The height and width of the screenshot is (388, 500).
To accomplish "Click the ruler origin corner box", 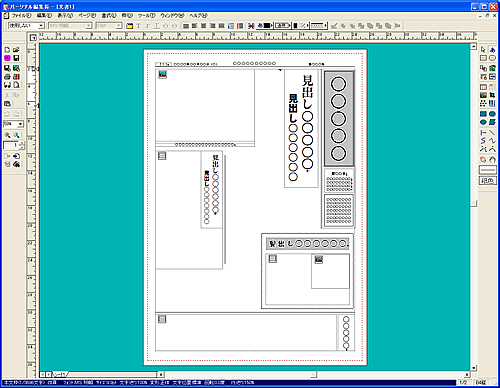I will 33,38.
